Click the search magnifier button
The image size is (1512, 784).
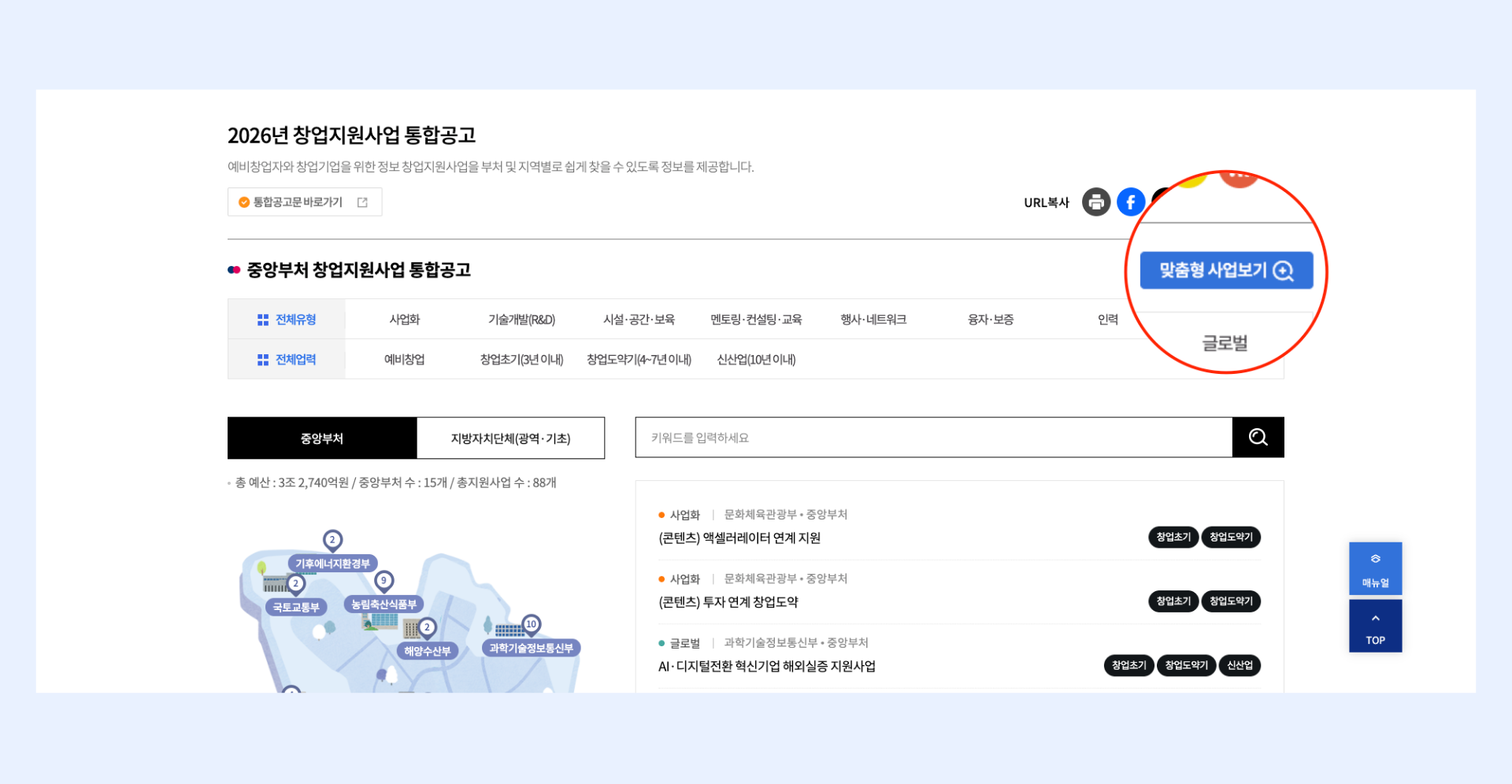[1258, 438]
